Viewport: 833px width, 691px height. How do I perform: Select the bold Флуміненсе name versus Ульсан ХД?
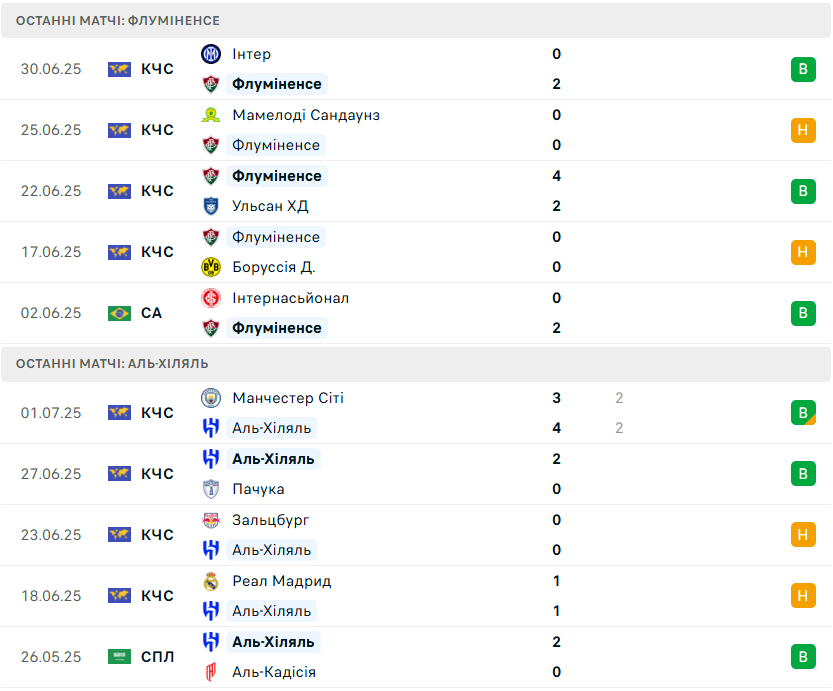point(277,176)
